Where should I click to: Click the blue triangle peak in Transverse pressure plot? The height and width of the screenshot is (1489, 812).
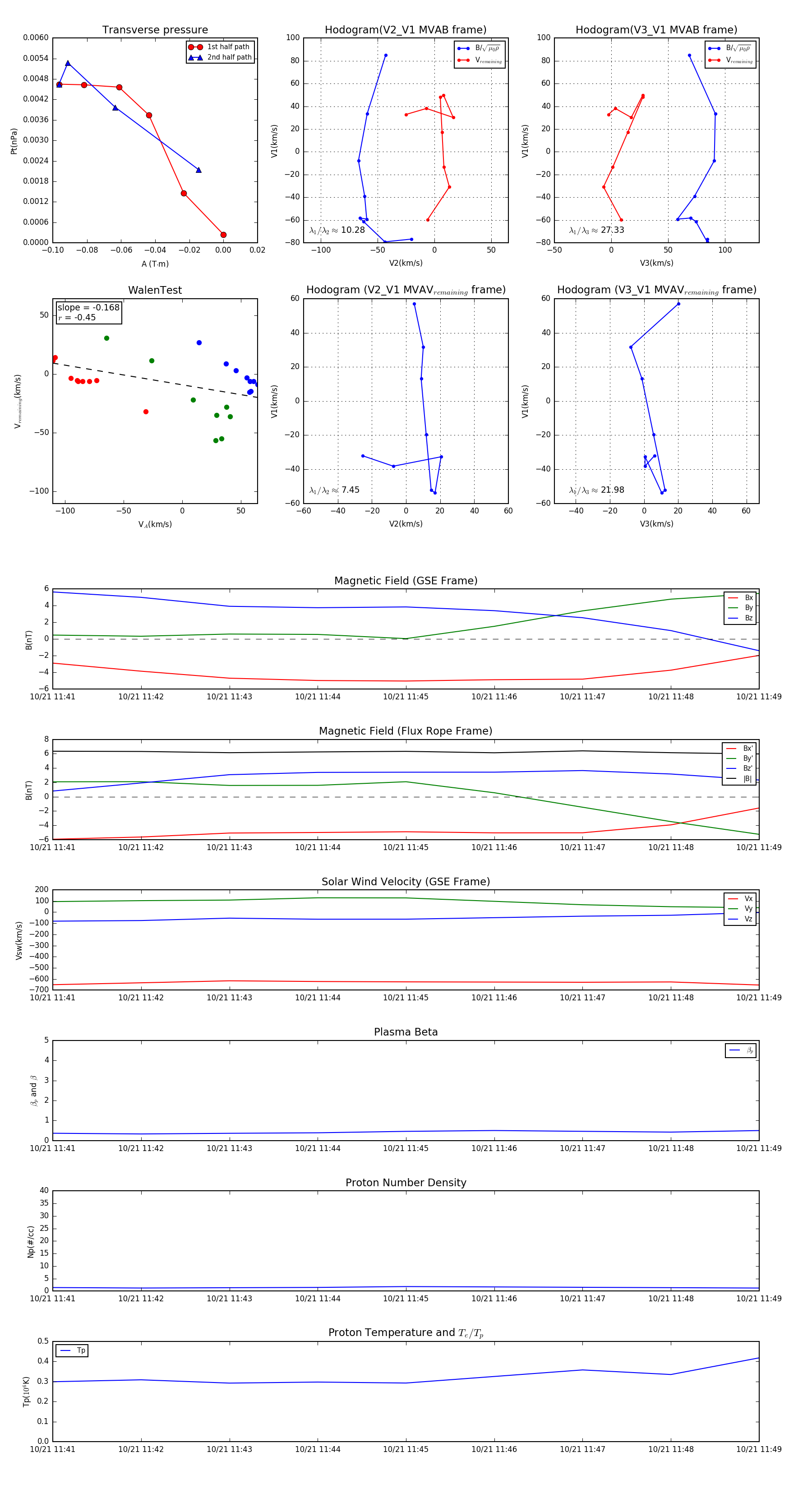[x=68, y=63]
